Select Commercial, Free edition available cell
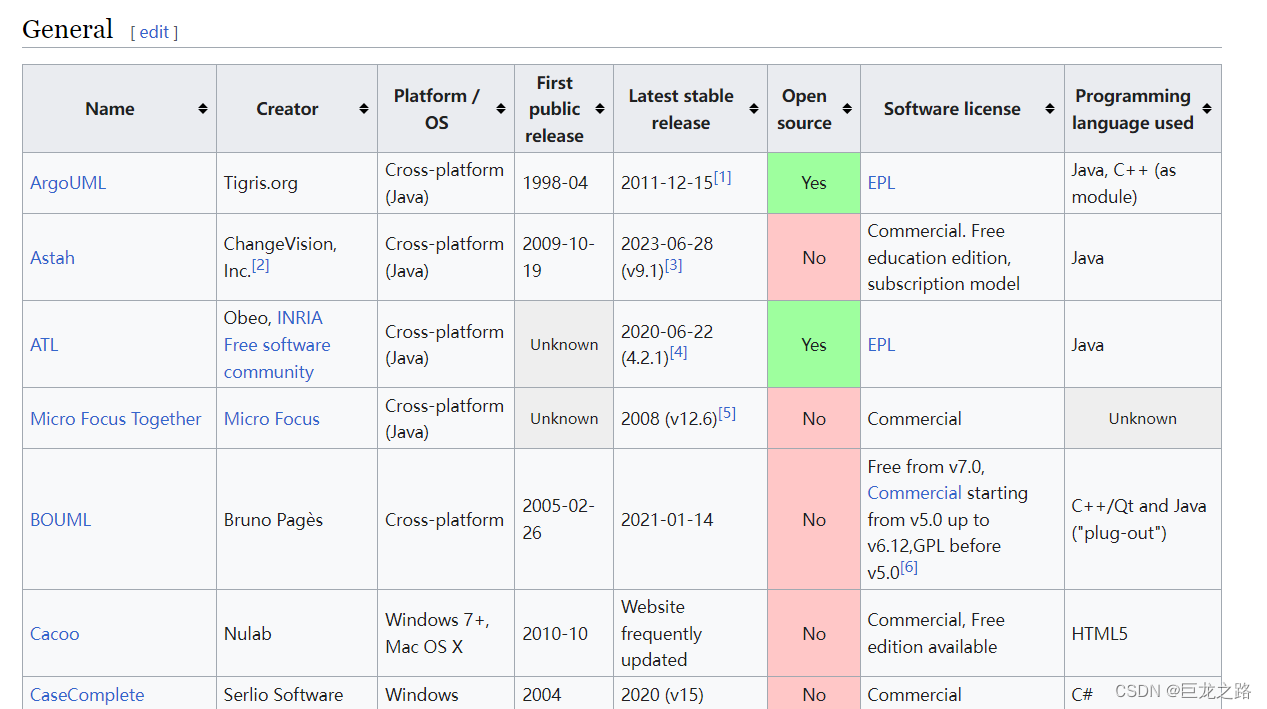This screenshot has height=709, width=1267. (x=962, y=634)
